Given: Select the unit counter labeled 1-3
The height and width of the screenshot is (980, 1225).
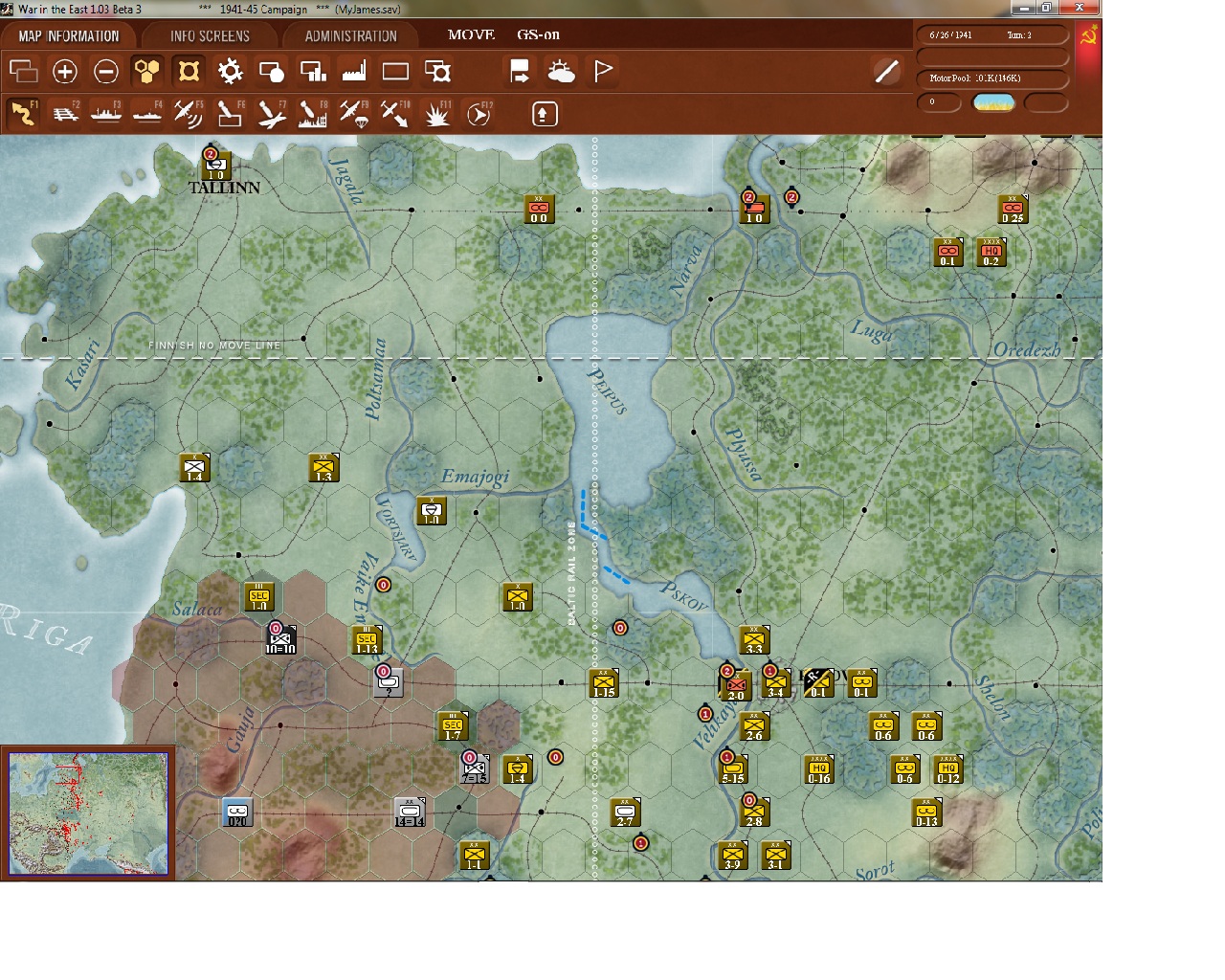Looking at the screenshot, I should (323, 468).
